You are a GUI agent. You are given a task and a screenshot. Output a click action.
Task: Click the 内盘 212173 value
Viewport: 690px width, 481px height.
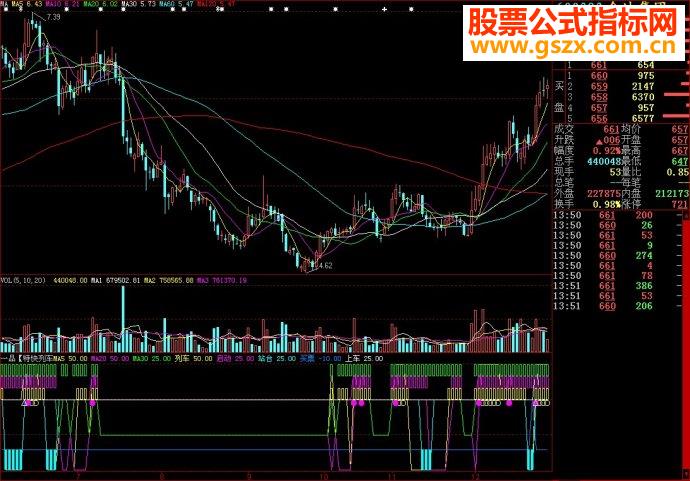672,193
